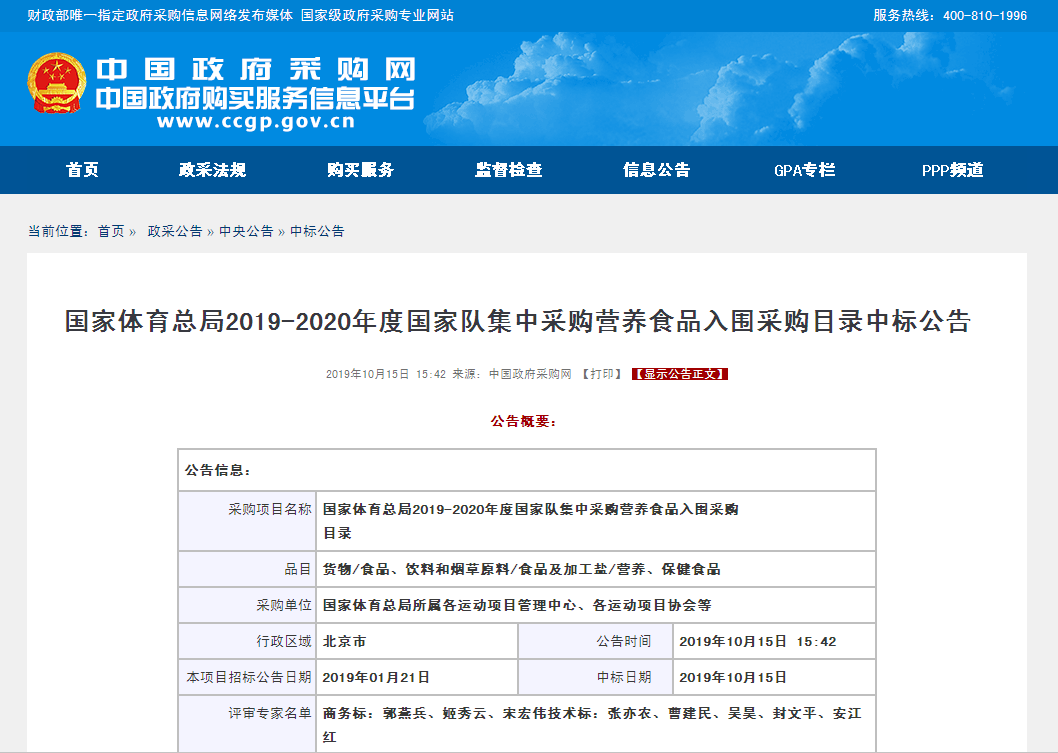The image size is (1058, 753).
Task: Click the 2019年01月21日 date cell
Action: pos(417,677)
